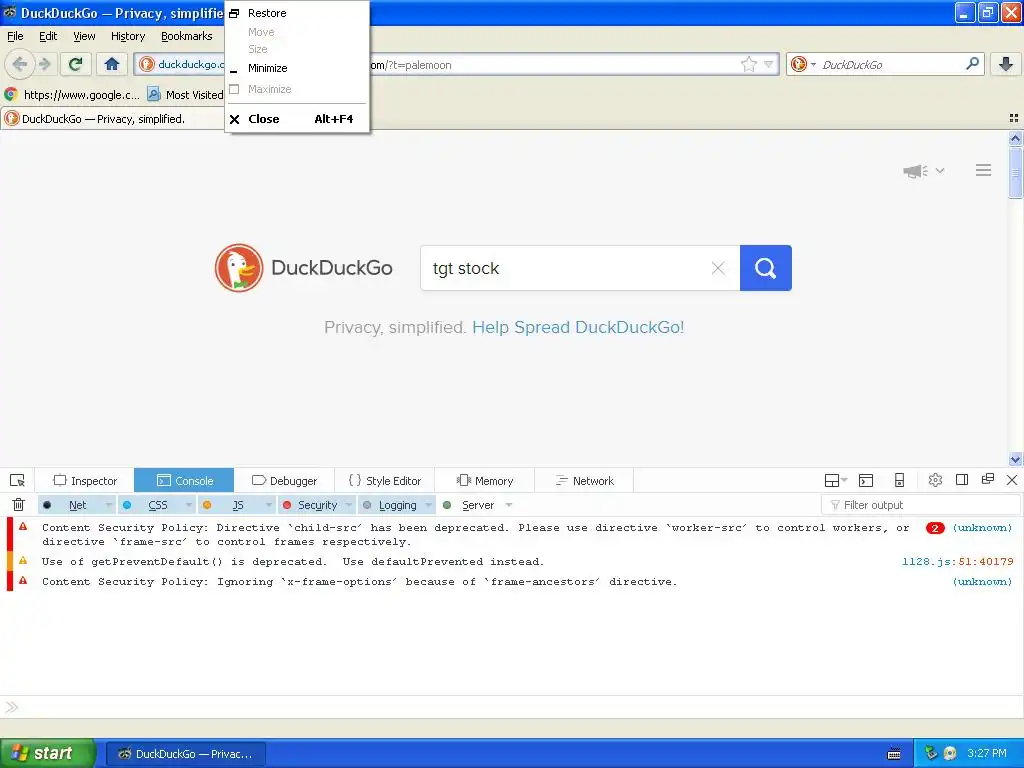Choose Restore from window menu
Viewport: 1024px width, 768px height.
297,13
